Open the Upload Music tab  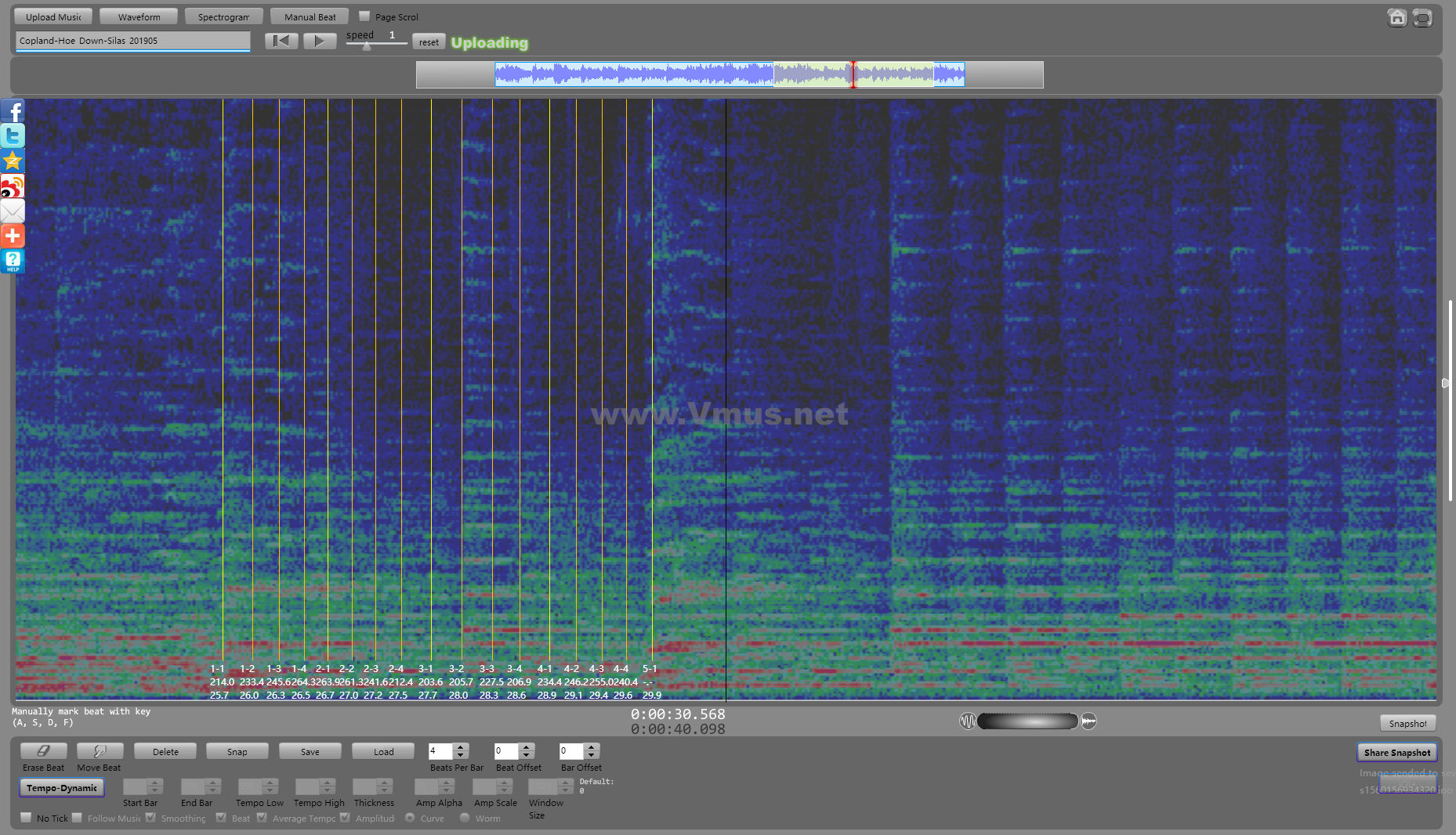coord(53,16)
